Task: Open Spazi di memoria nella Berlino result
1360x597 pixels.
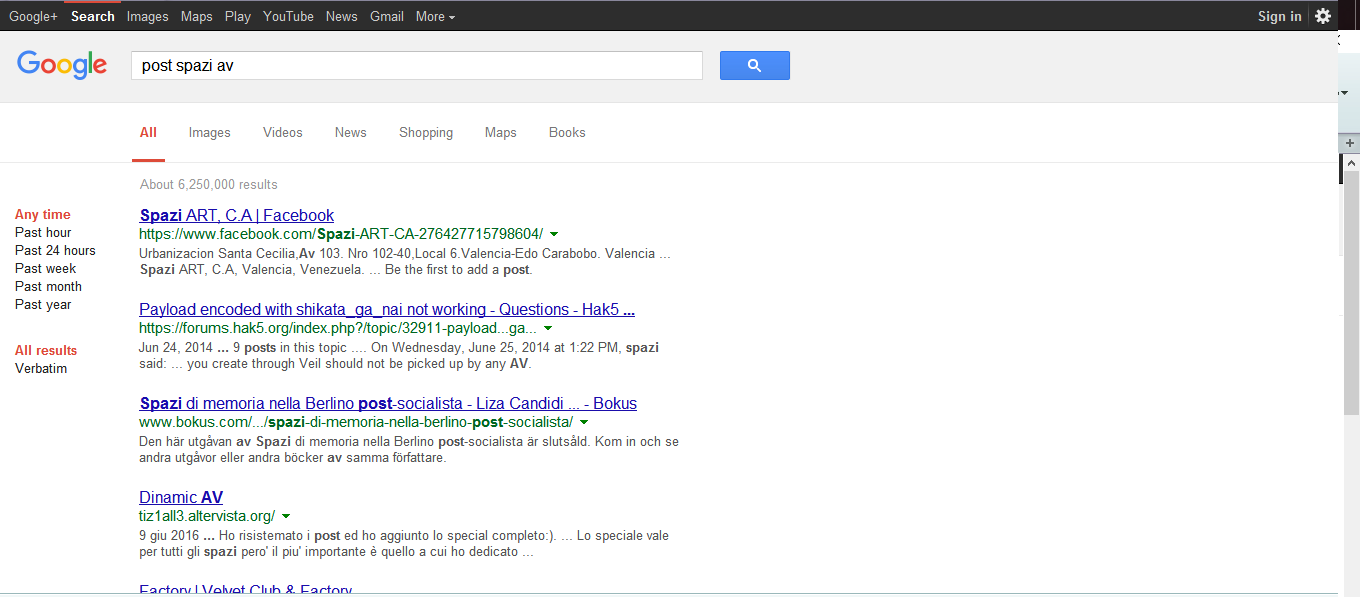Action: [388, 403]
